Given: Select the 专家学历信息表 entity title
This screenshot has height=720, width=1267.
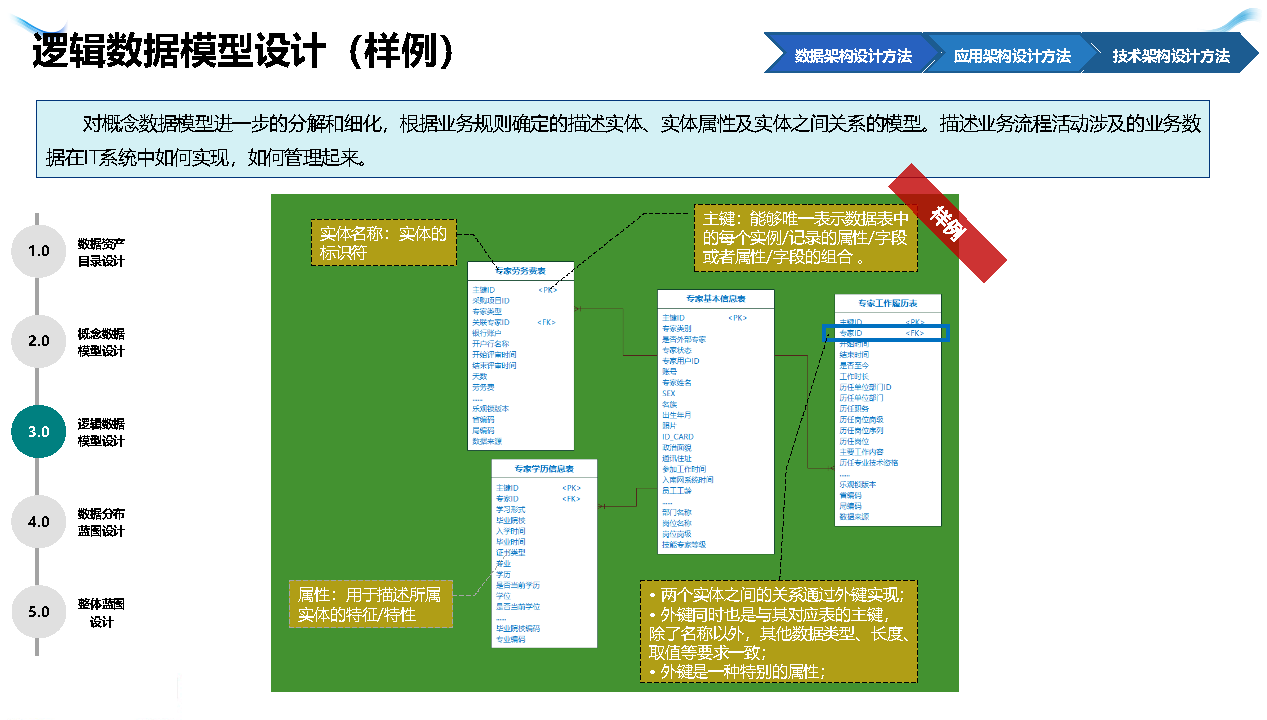Looking at the screenshot, I should (544, 468).
